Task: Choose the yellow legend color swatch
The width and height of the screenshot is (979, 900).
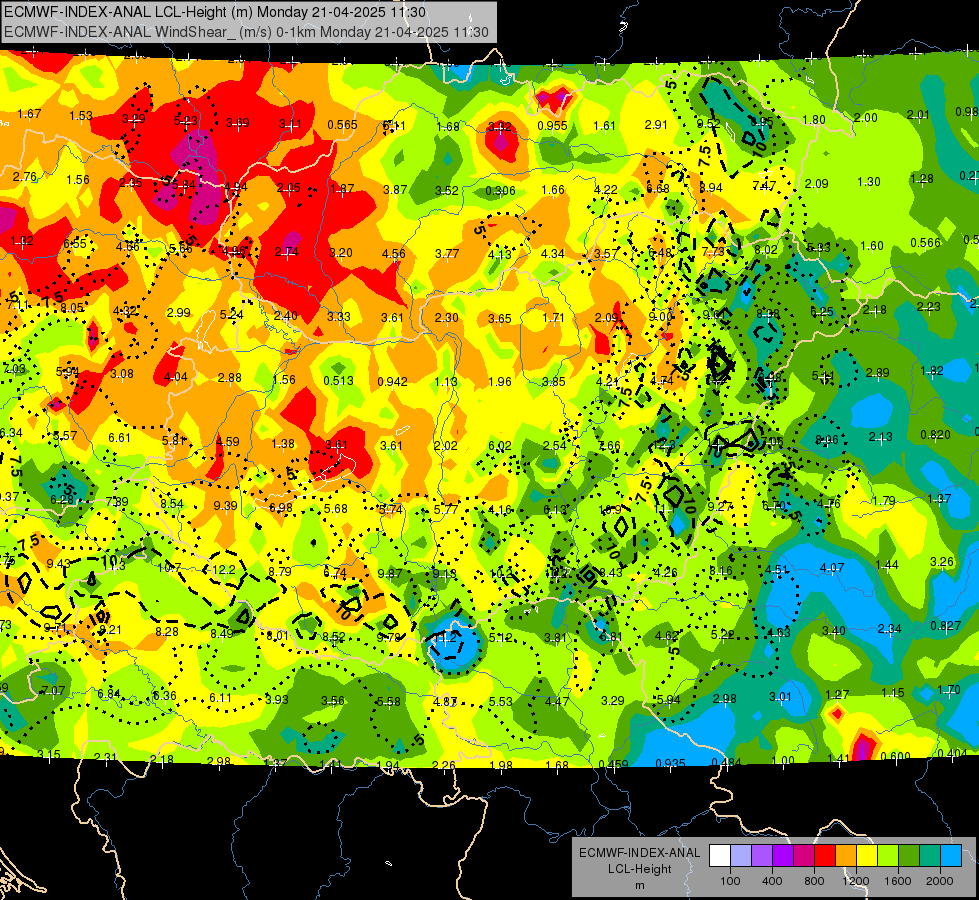Action: pyautogui.click(x=867, y=856)
